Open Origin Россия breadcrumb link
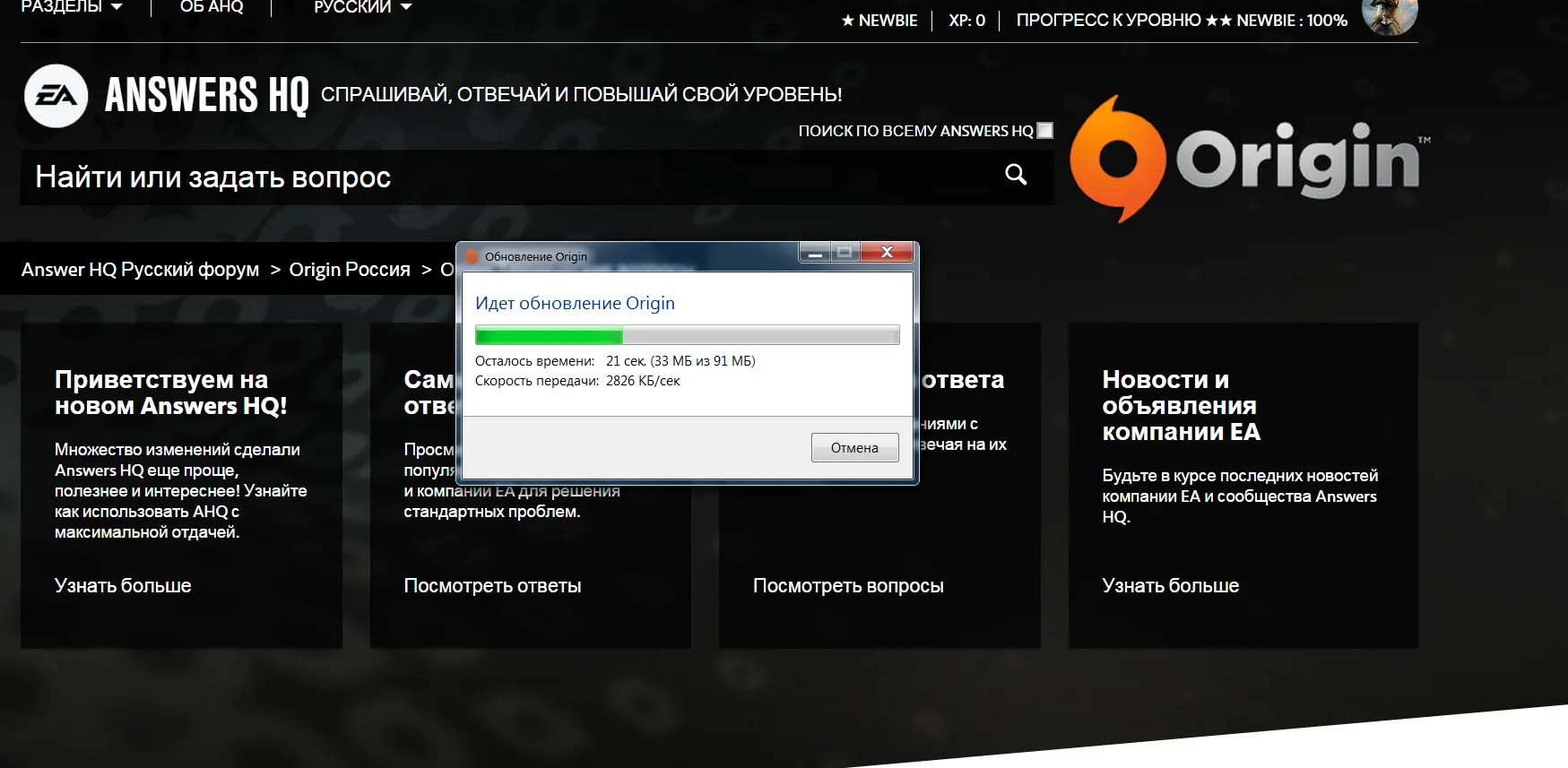 click(x=349, y=270)
